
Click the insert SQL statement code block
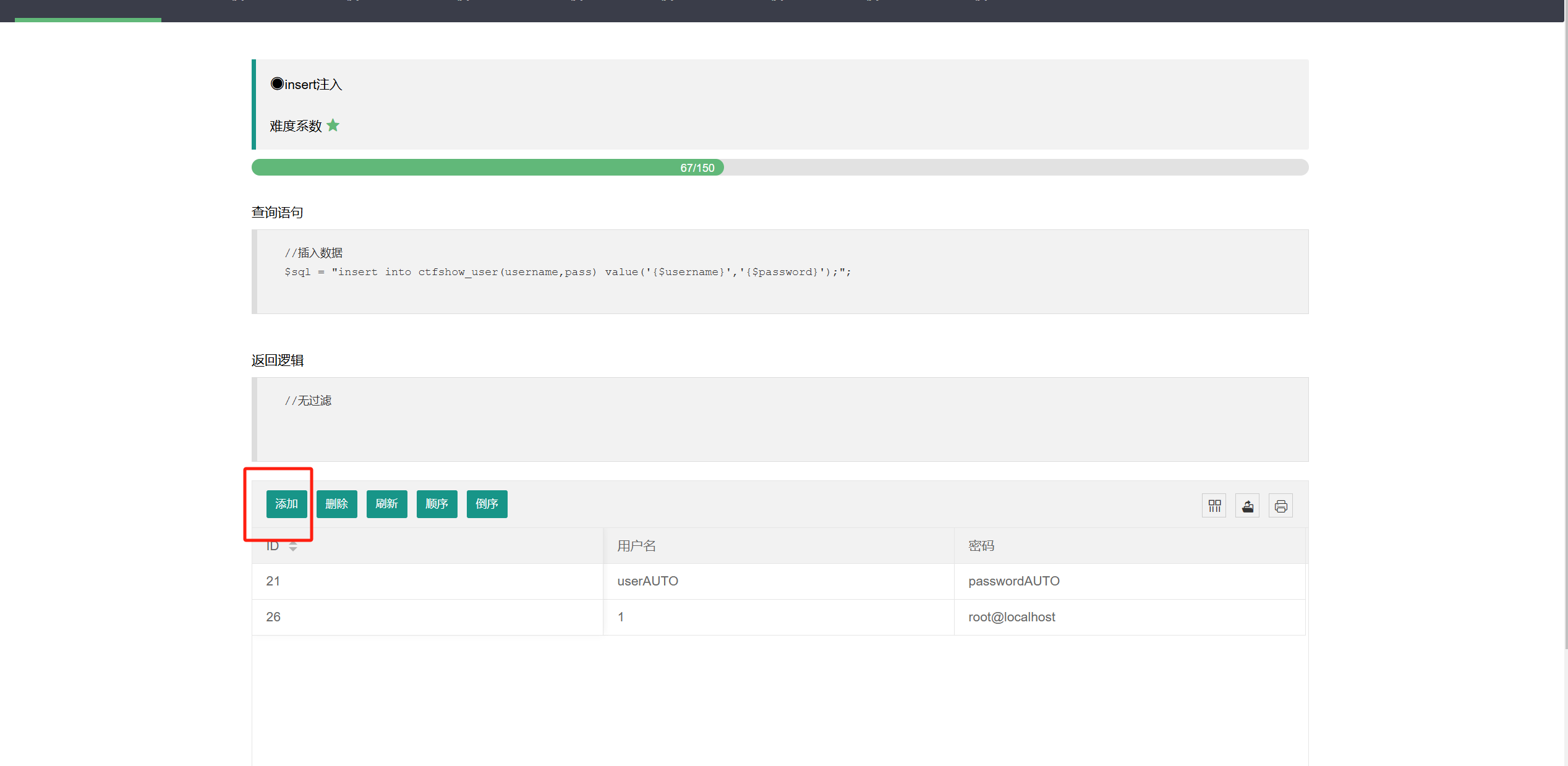pos(567,272)
